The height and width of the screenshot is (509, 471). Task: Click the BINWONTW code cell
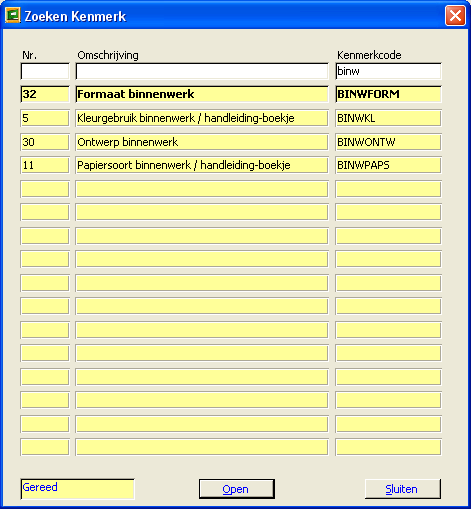(388, 142)
